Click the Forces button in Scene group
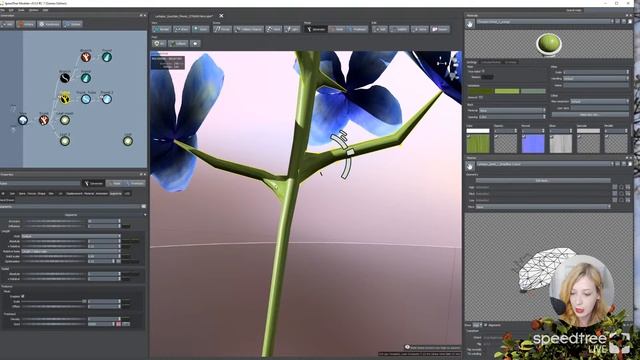Viewport: 640px width, 360px height. click(x=222, y=29)
